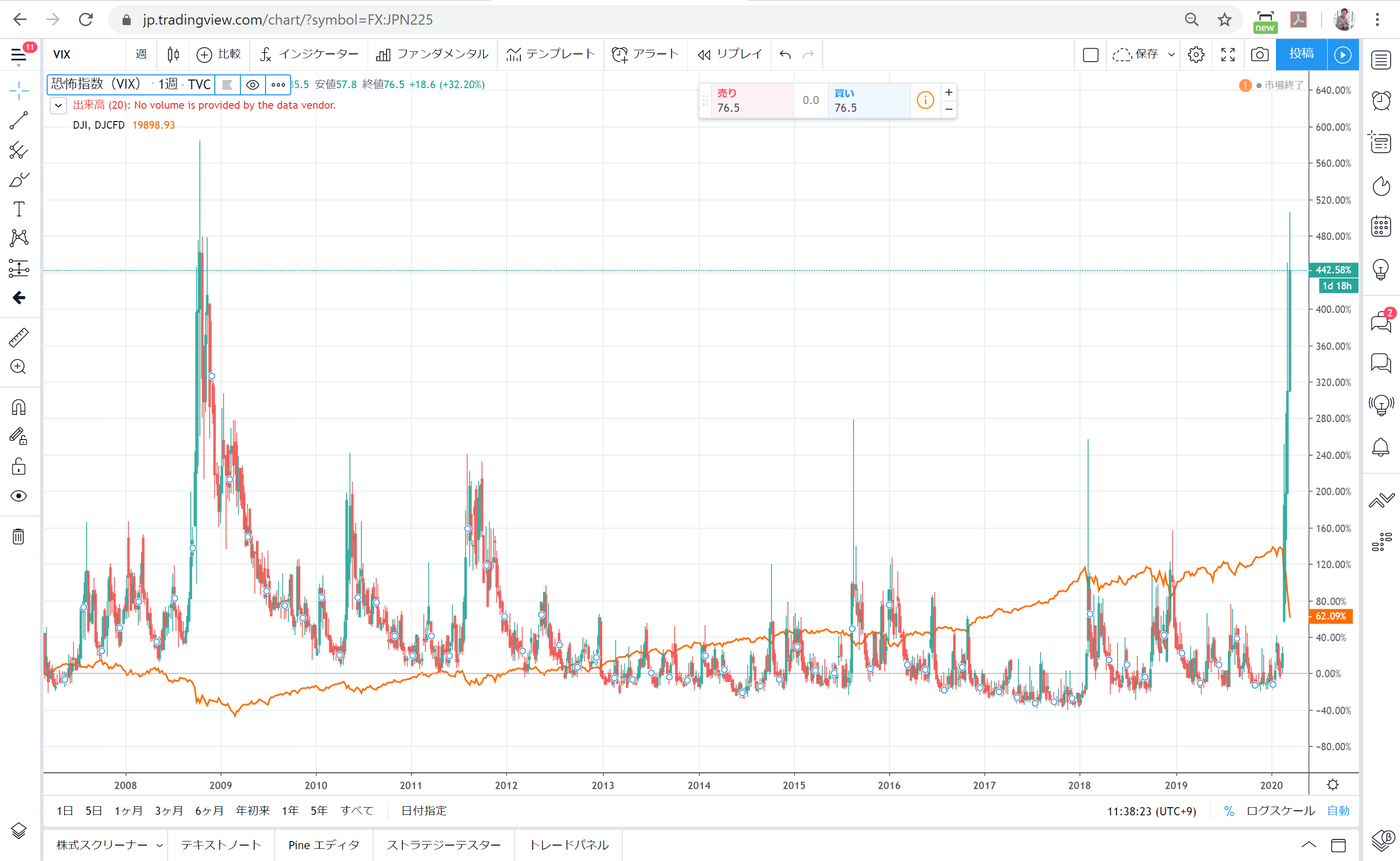
Task: Open the indicators menu
Action: click(309, 55)
